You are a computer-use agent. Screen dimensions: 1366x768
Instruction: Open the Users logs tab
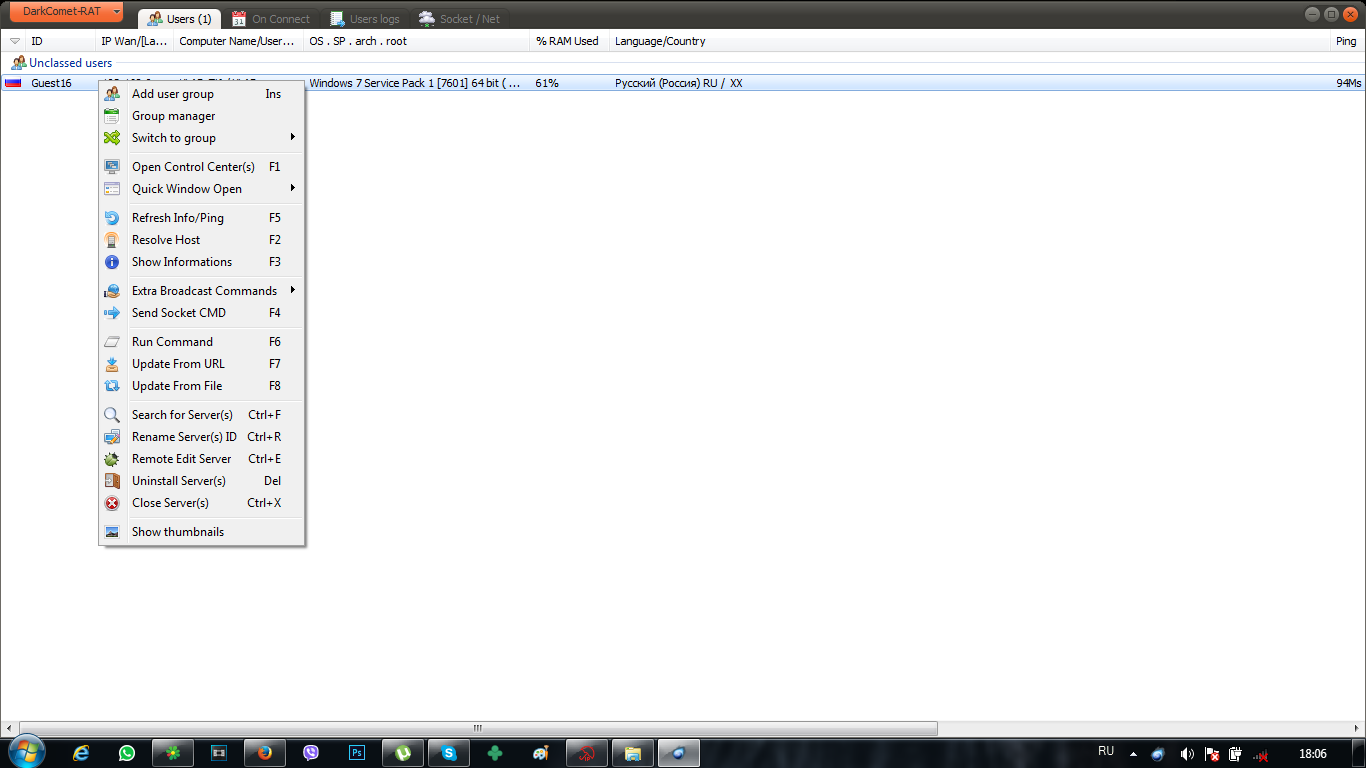pos(365,19)
